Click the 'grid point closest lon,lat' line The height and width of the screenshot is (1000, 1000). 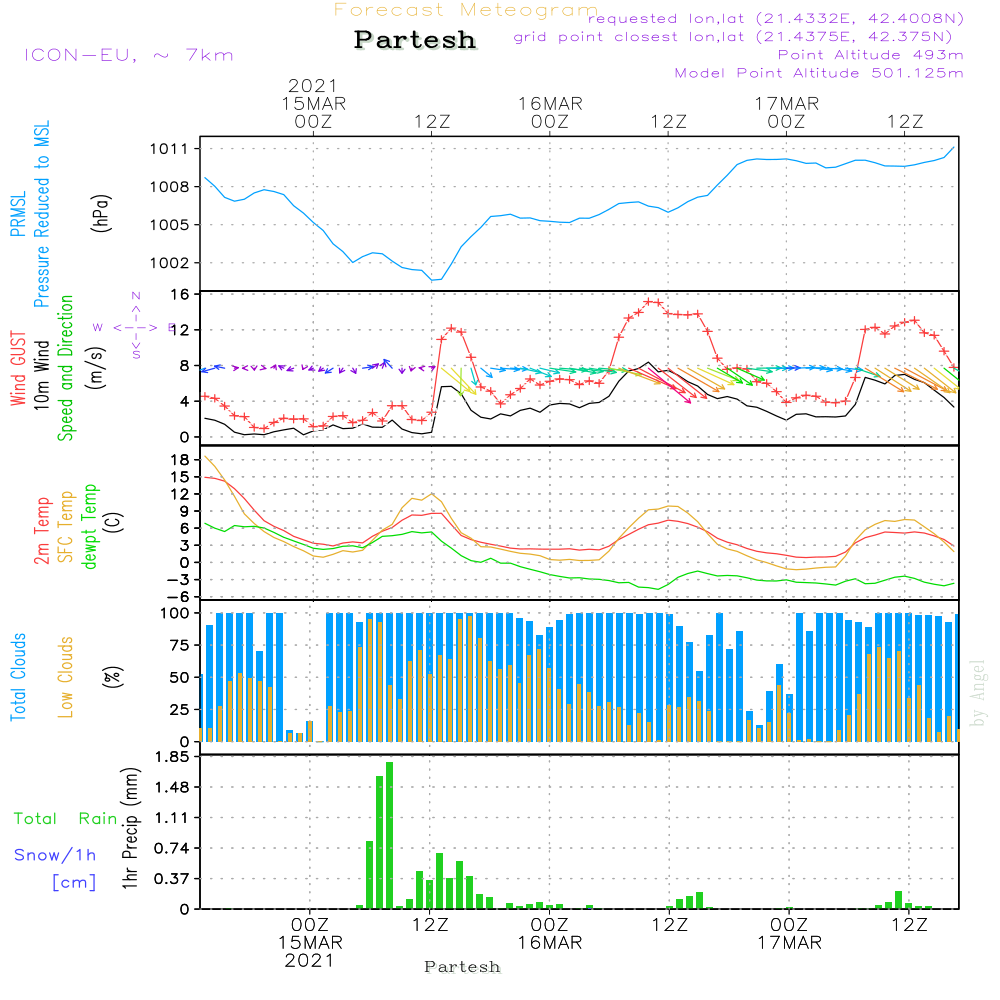733,37
